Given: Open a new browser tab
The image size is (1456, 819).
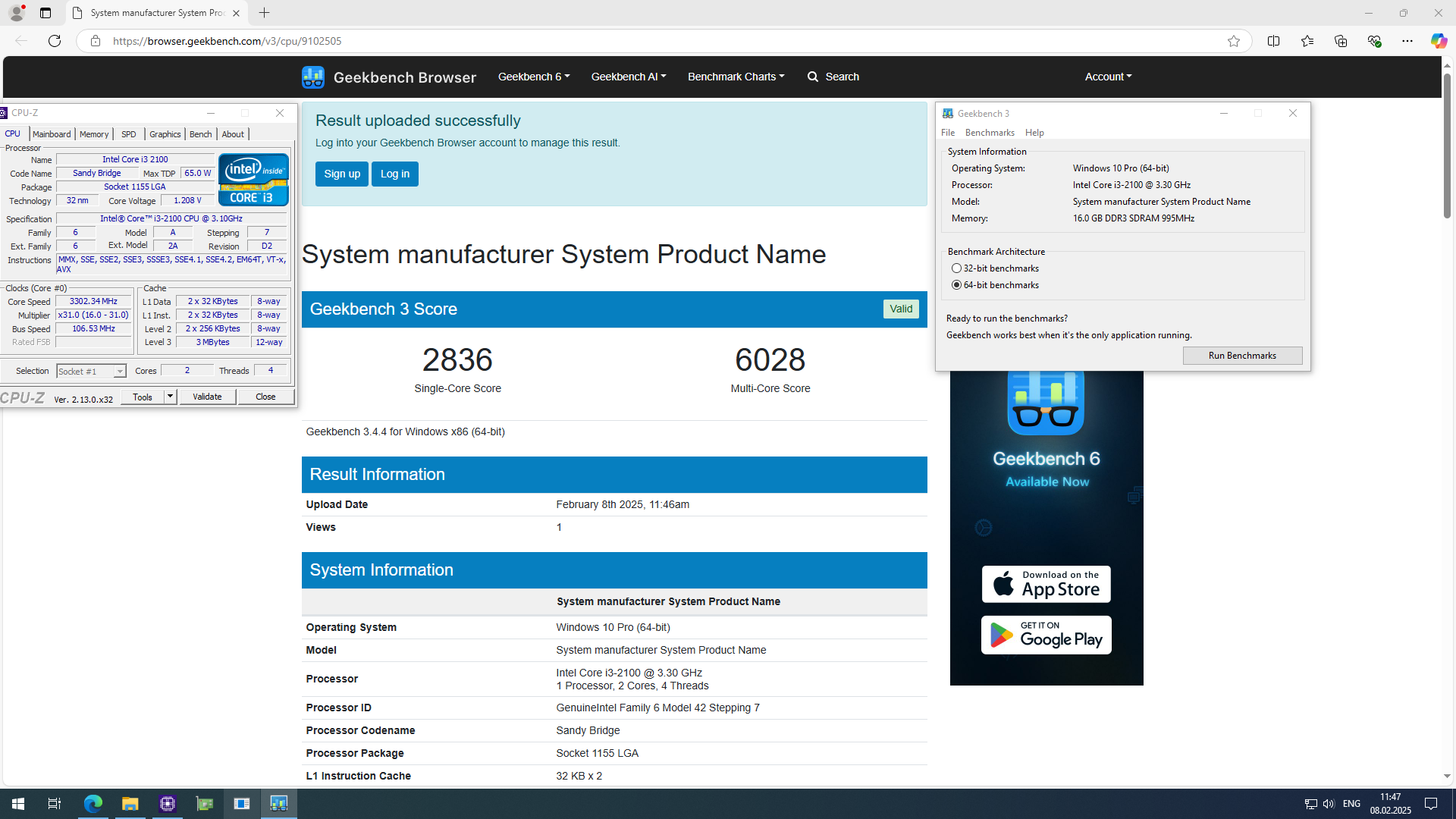Looking at the screenshot, I should (x=264, y=13).
